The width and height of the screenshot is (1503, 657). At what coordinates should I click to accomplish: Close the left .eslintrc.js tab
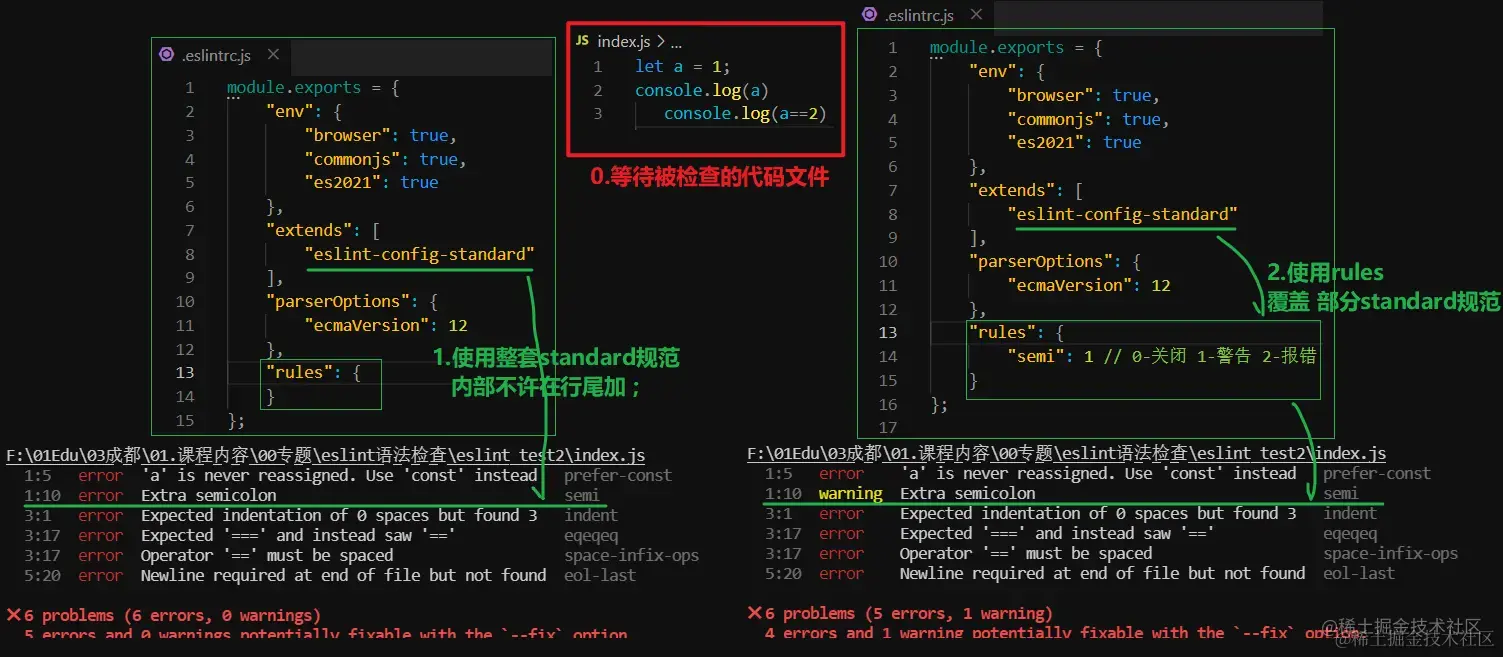tap(273, 56)
